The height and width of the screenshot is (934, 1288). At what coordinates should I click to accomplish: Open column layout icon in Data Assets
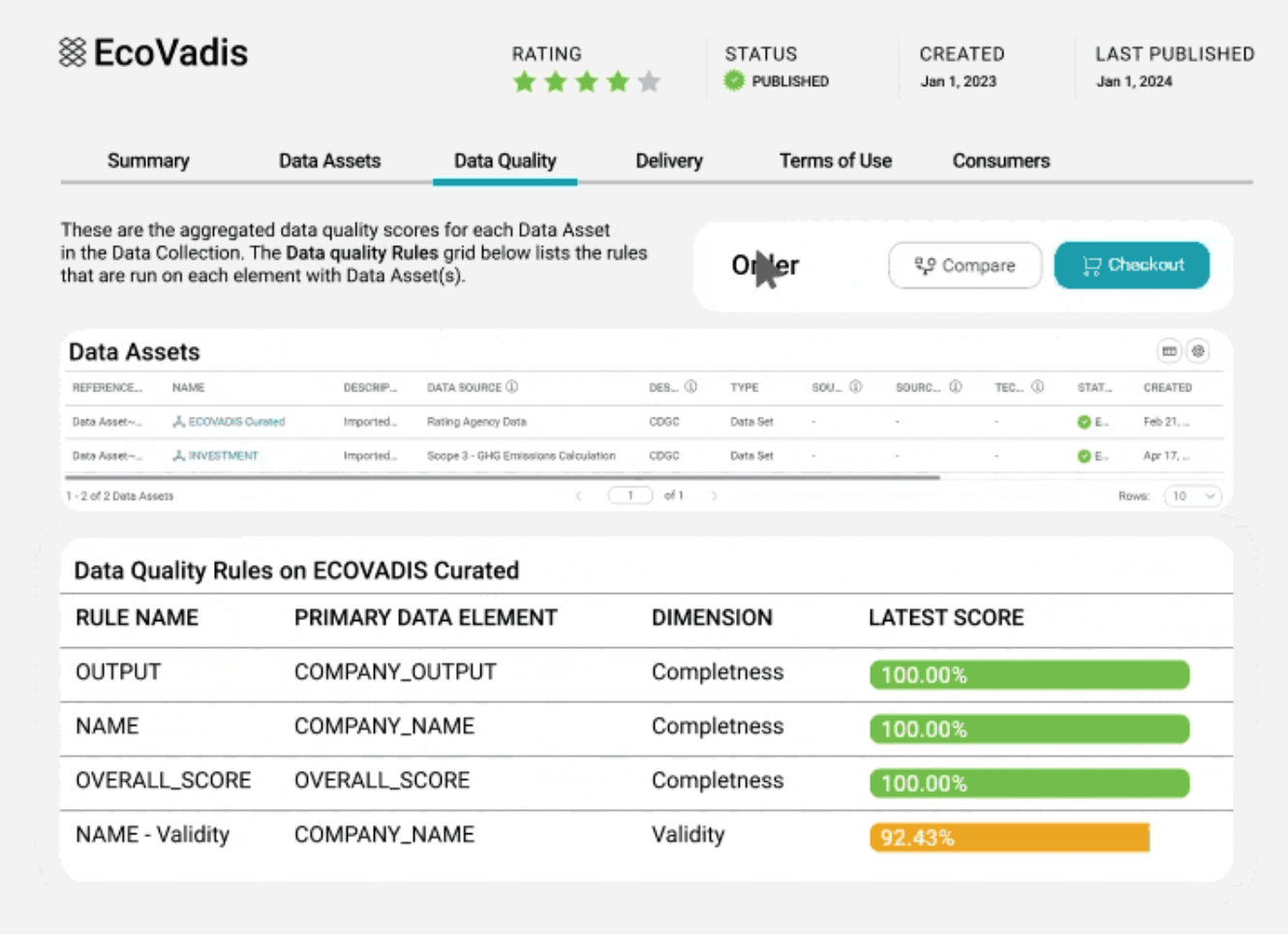pos(1169,351)
